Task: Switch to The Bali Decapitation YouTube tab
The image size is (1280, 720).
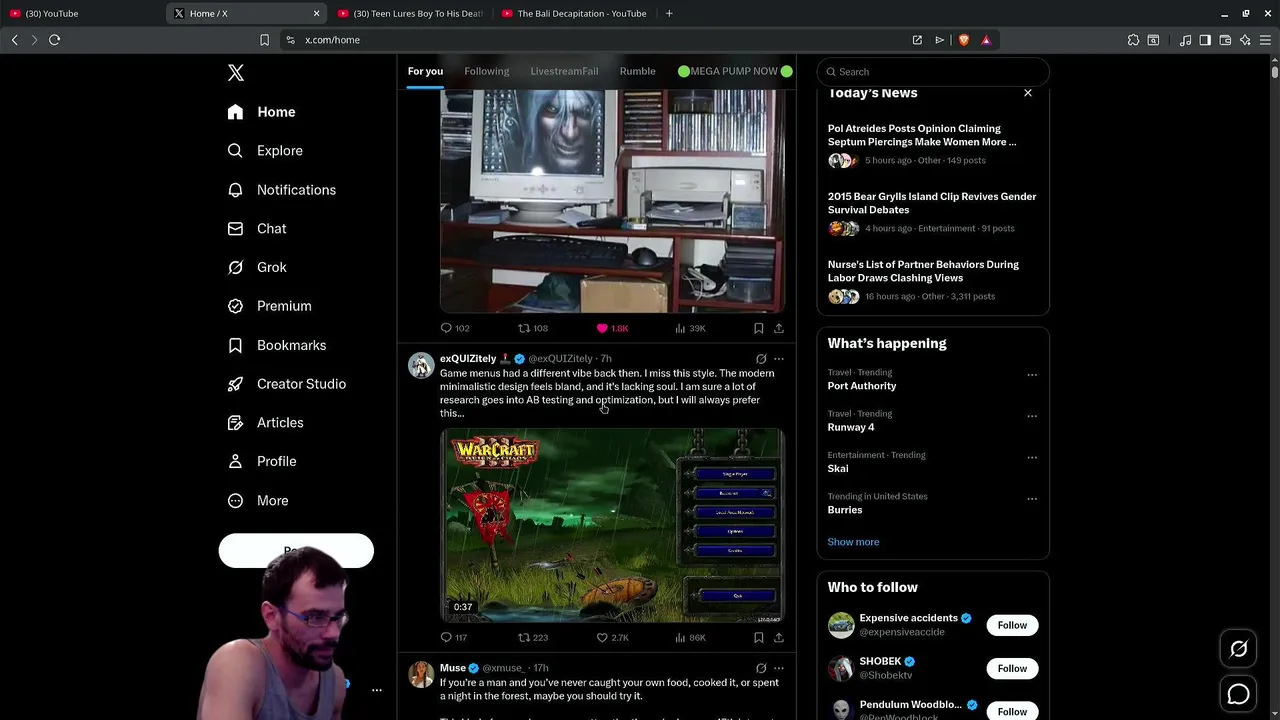Action: click(573, 13)
